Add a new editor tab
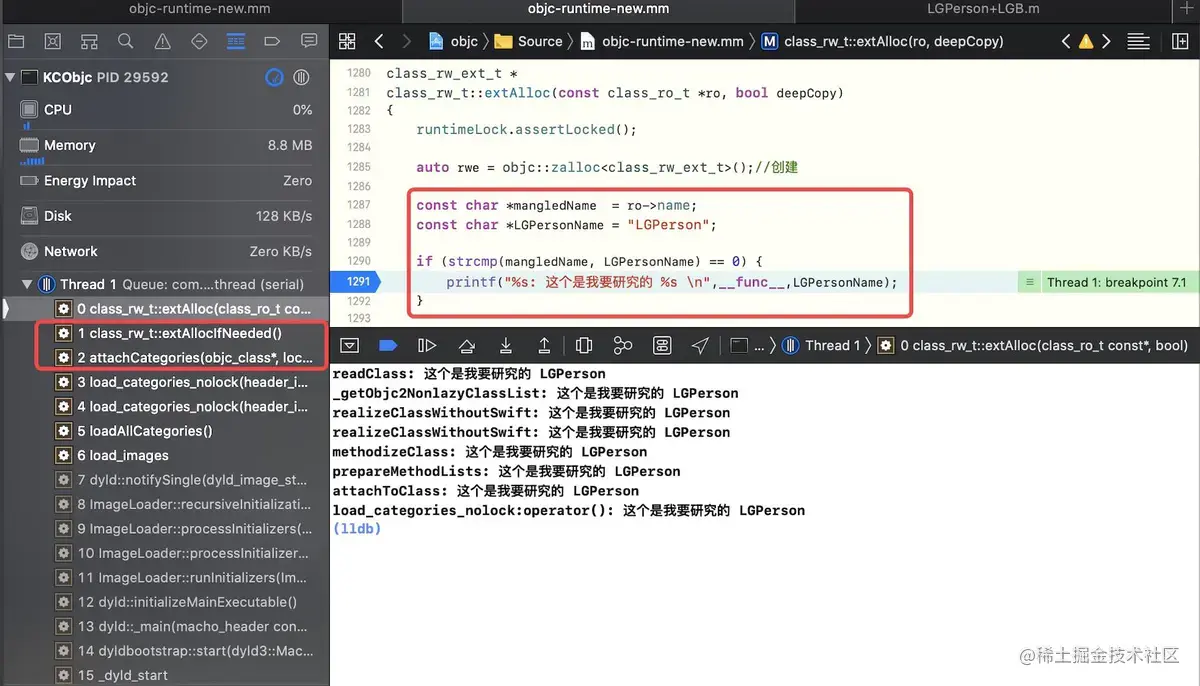Screen dimensions: 1200x686 pos(1187,9)
